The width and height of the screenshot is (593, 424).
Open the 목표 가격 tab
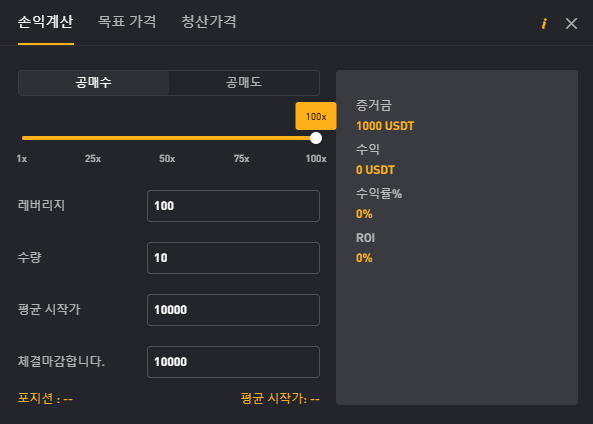point(127,21)
